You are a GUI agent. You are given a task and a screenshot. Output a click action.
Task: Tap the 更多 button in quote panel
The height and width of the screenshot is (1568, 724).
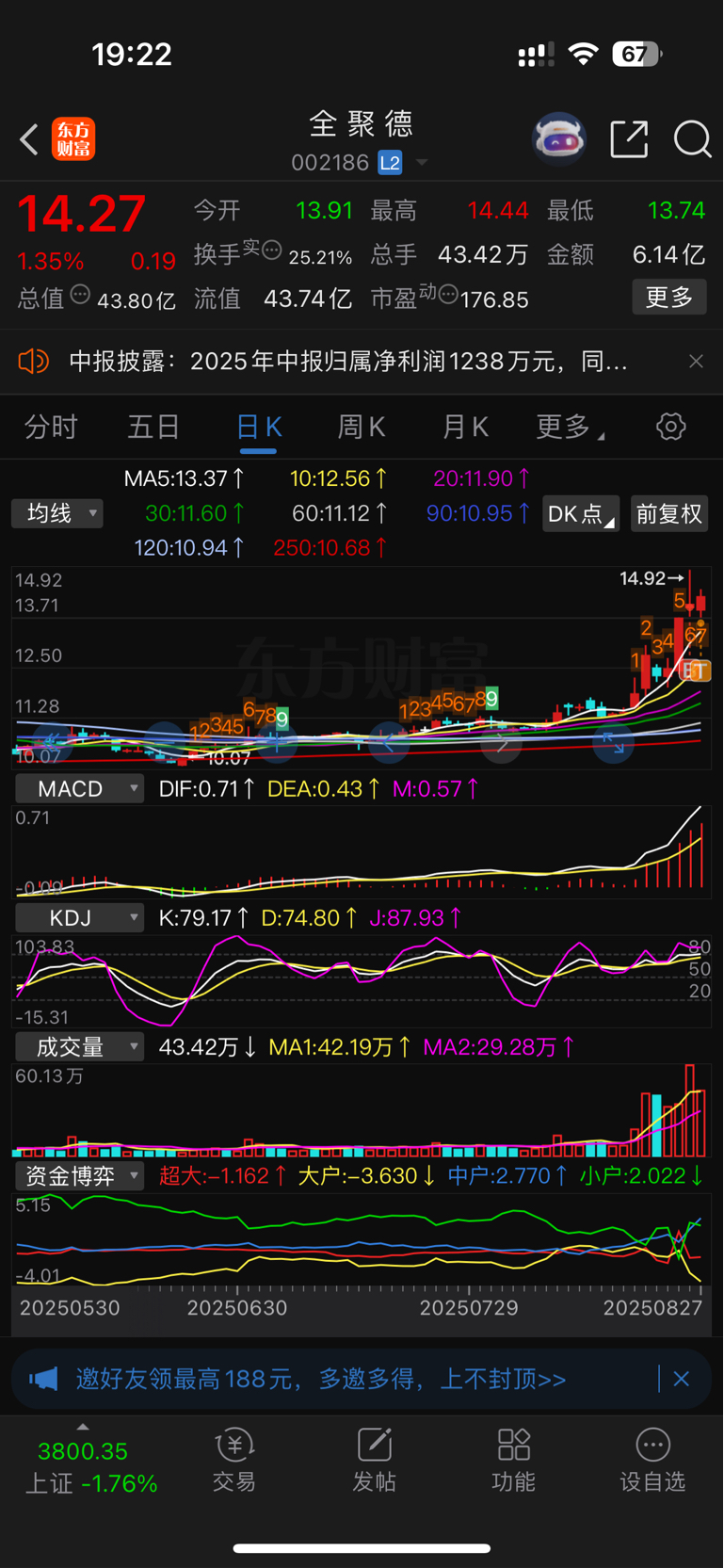(669, 298)
